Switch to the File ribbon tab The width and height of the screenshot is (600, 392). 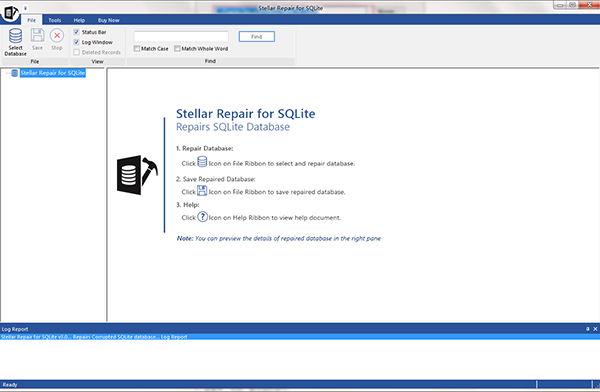tap(31, 20)
